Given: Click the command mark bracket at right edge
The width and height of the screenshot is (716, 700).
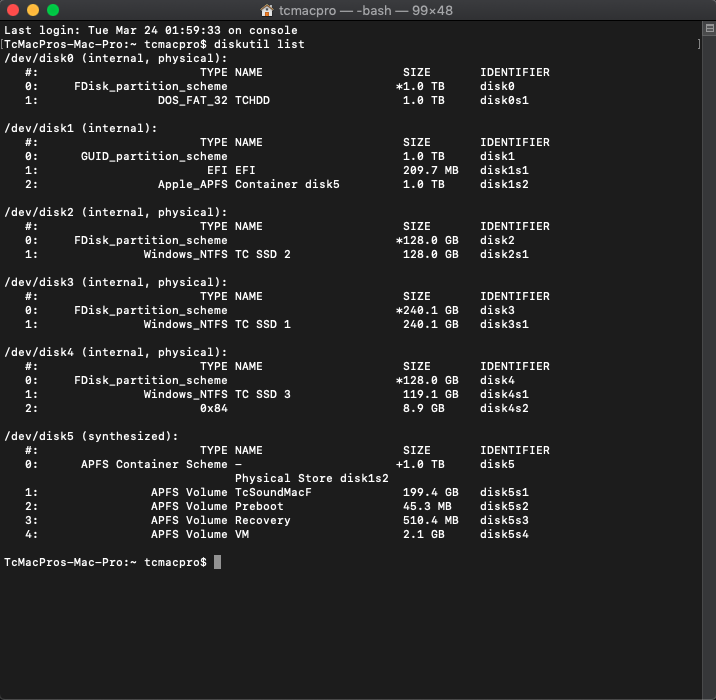Looking at the screenshot, I should click(x=698, y=45).
